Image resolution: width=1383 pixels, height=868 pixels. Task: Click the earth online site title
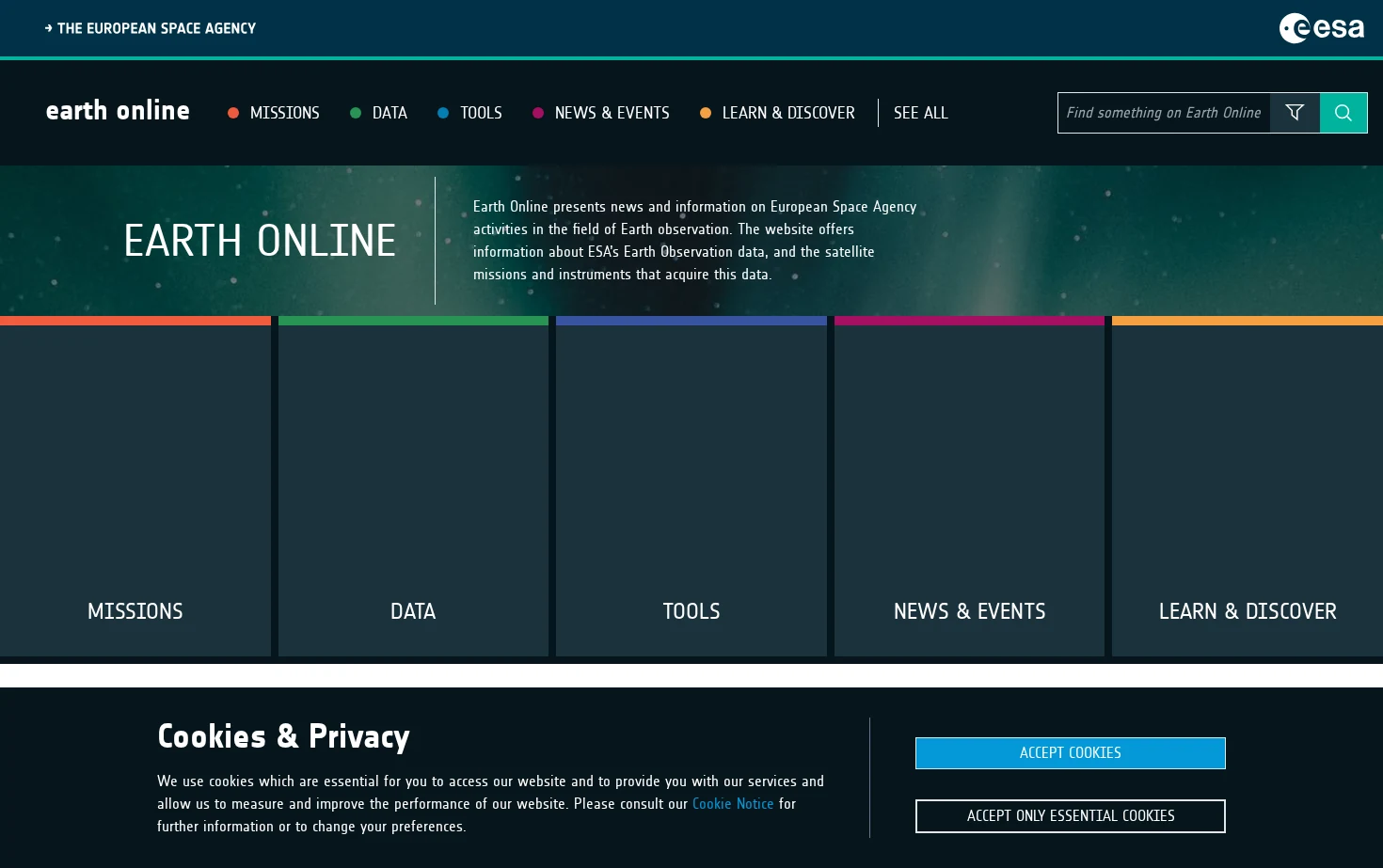tap(118, 111)
